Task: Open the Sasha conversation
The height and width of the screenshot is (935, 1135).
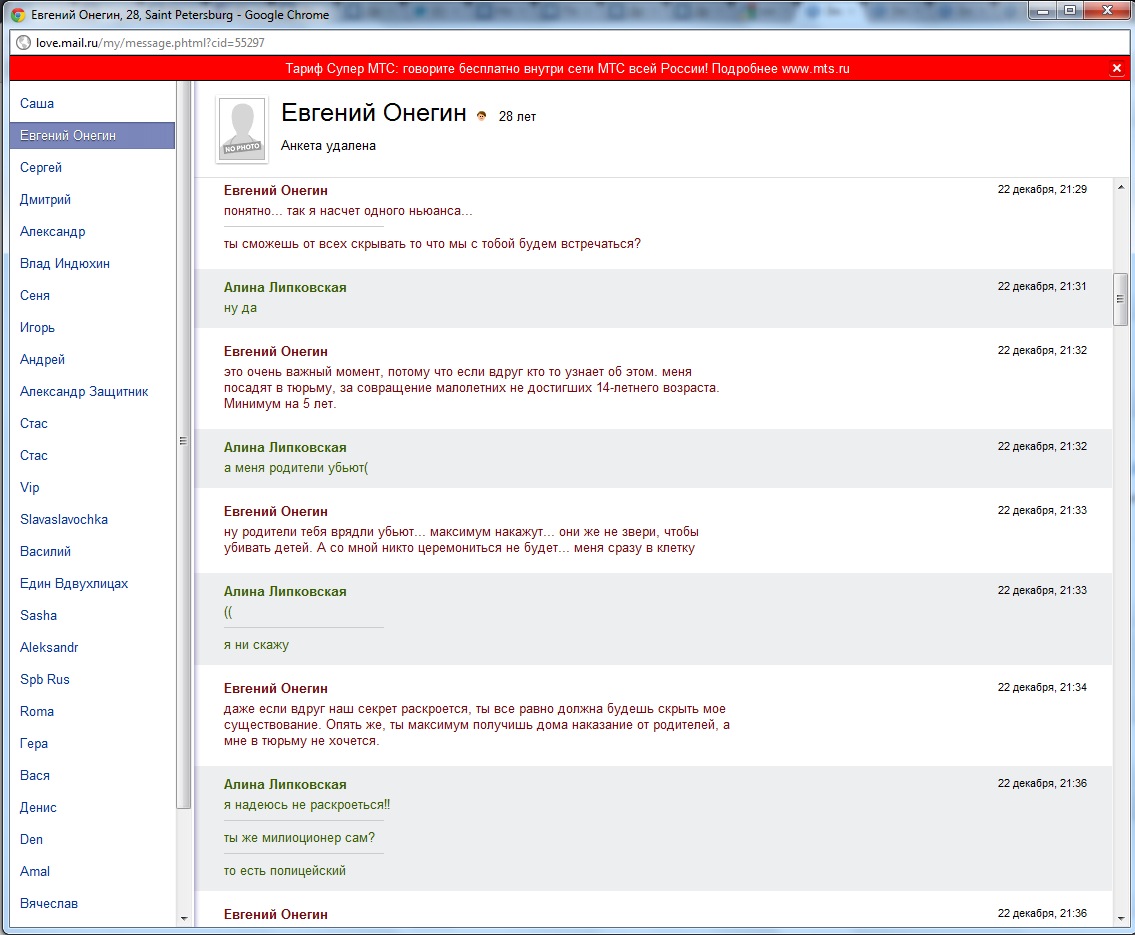Action: pos(38,615)
